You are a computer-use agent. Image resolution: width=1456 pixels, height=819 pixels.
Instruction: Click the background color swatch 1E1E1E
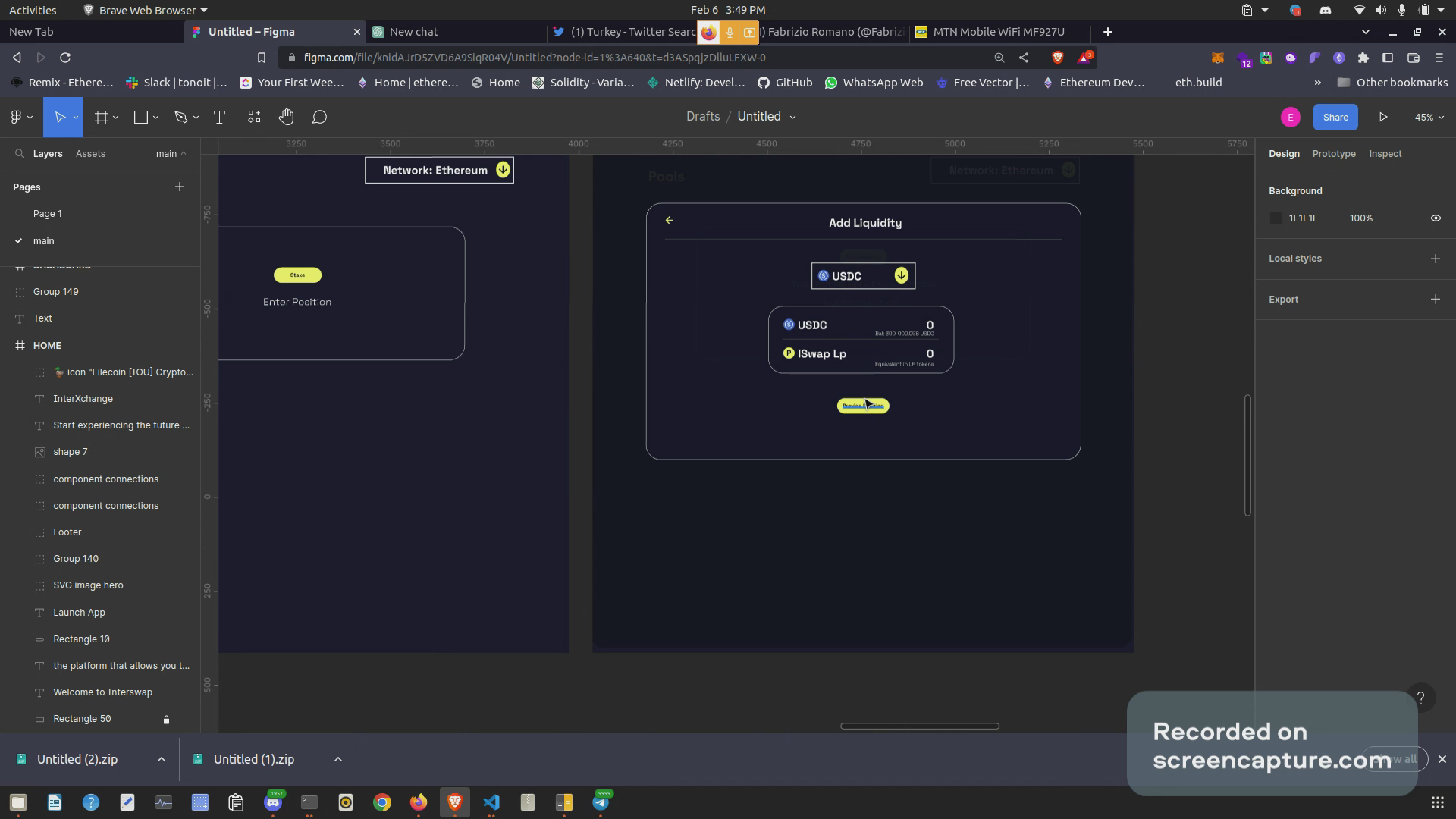pos(1276,218)
